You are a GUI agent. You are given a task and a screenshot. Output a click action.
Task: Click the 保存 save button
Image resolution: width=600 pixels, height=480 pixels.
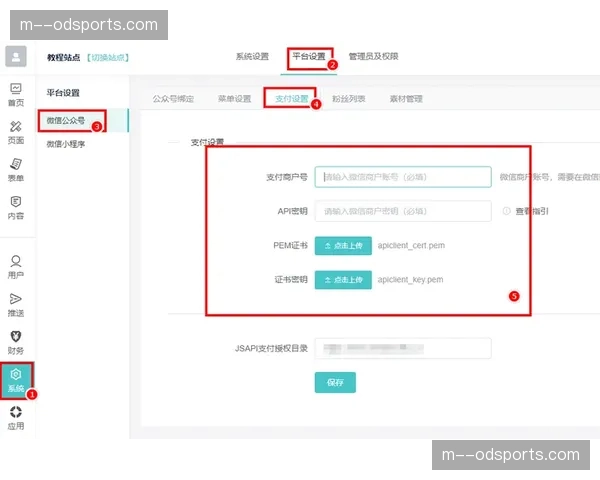(x=335, y=382)
